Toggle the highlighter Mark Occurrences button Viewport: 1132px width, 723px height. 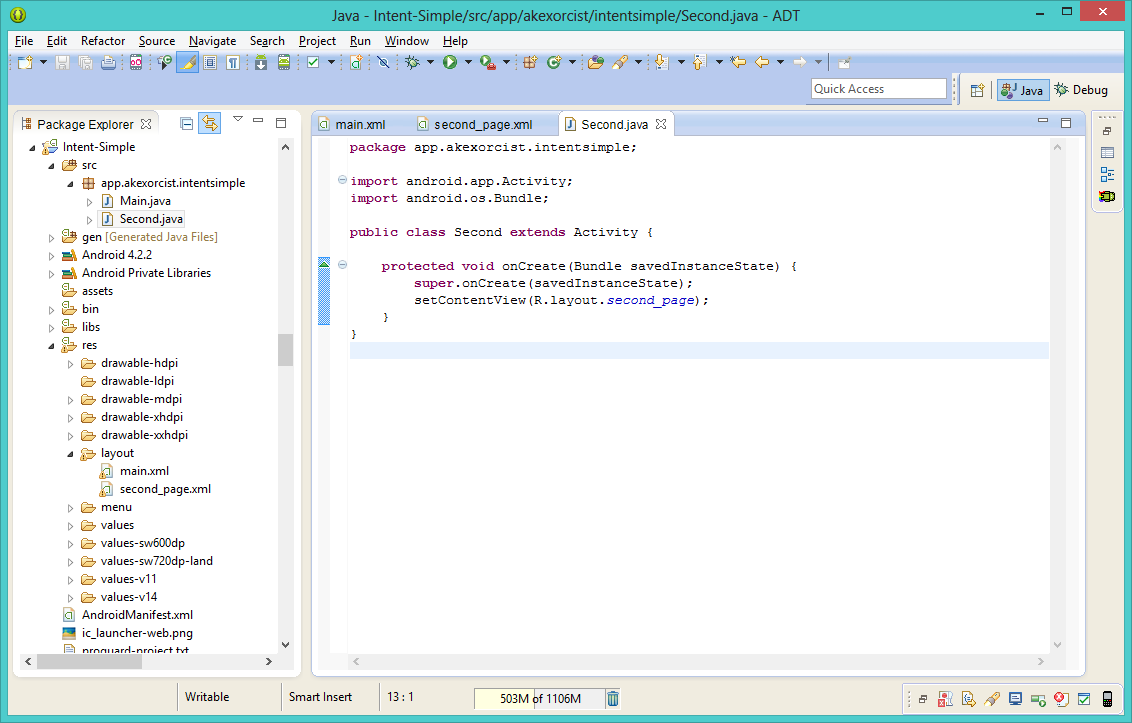(x=187, y=63)
